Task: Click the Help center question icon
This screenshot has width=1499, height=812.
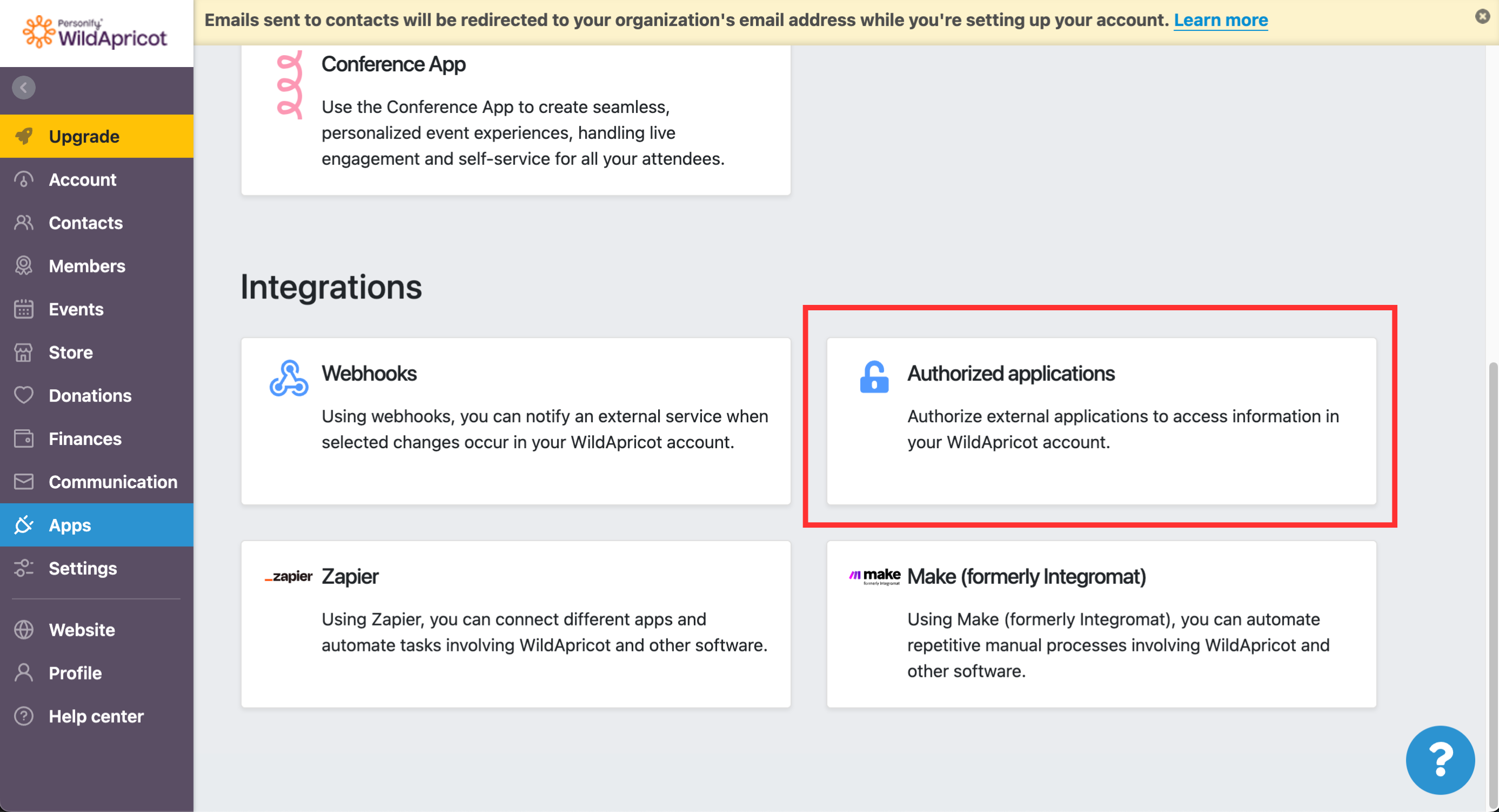Action: click(24, 716)
